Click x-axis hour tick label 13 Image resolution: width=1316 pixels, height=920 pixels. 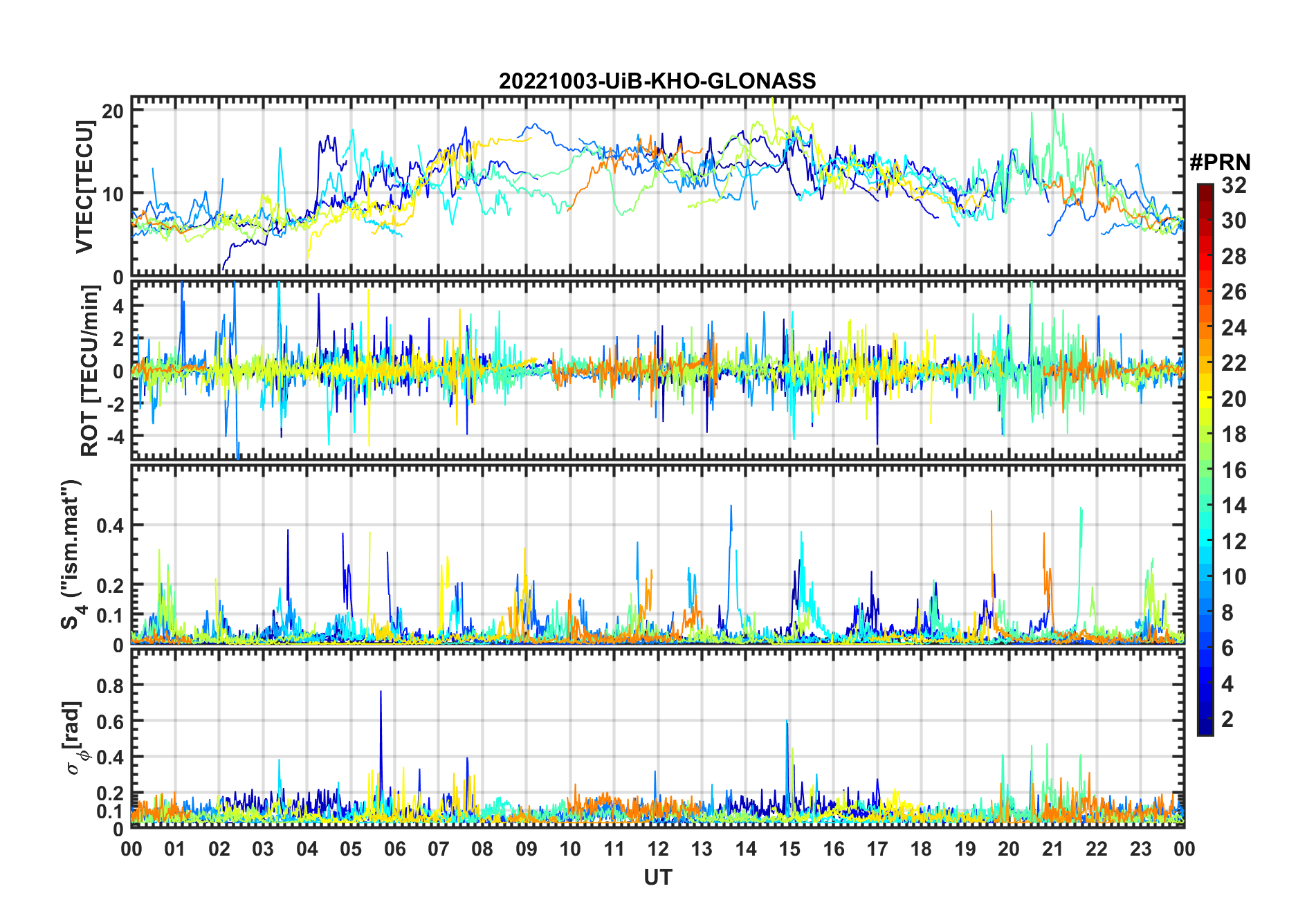pyautogui.click(x=702, y=849)
